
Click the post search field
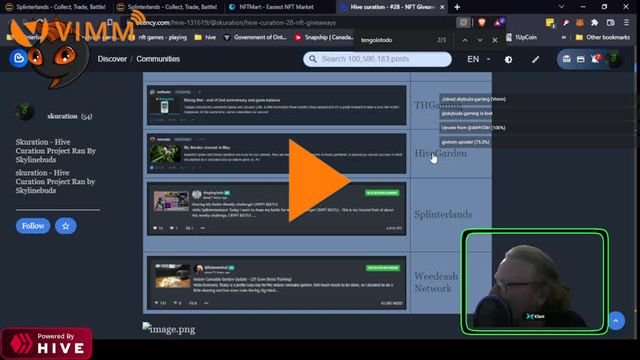(x=377, y=59)
